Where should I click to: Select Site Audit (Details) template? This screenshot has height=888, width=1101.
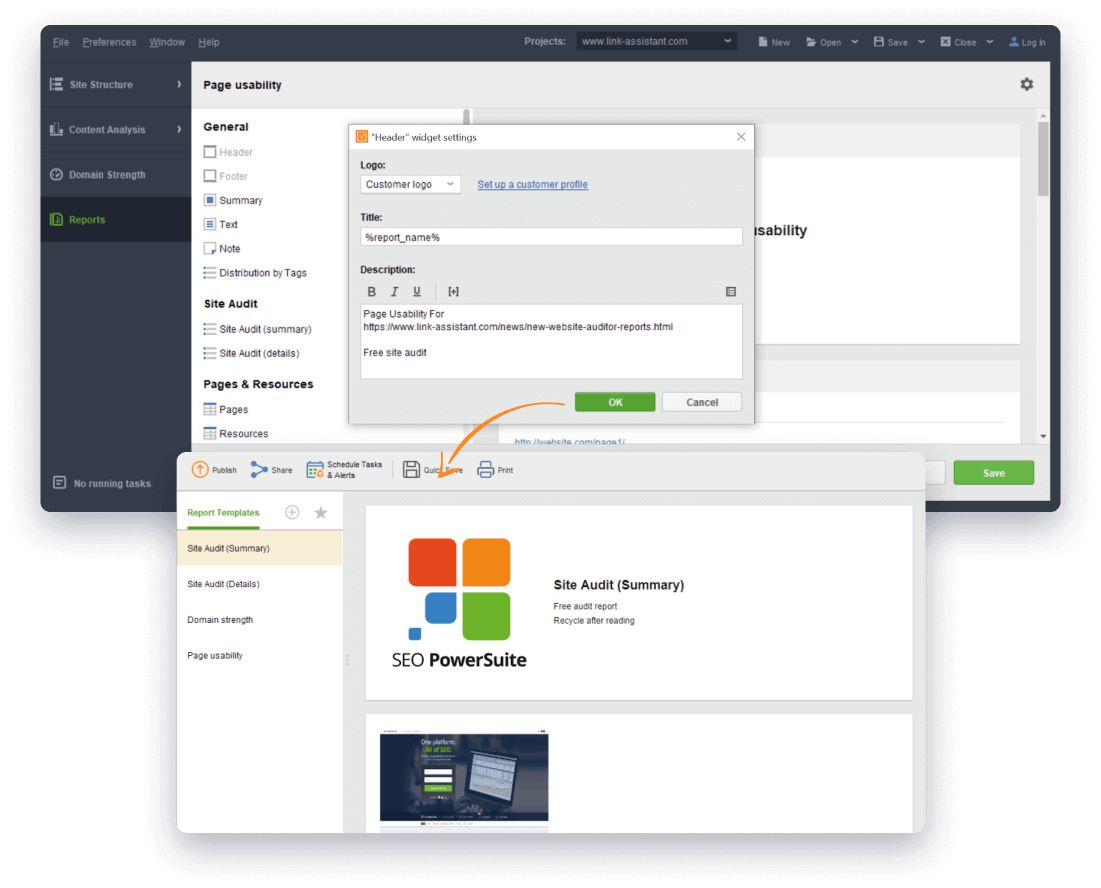point(260,584)
